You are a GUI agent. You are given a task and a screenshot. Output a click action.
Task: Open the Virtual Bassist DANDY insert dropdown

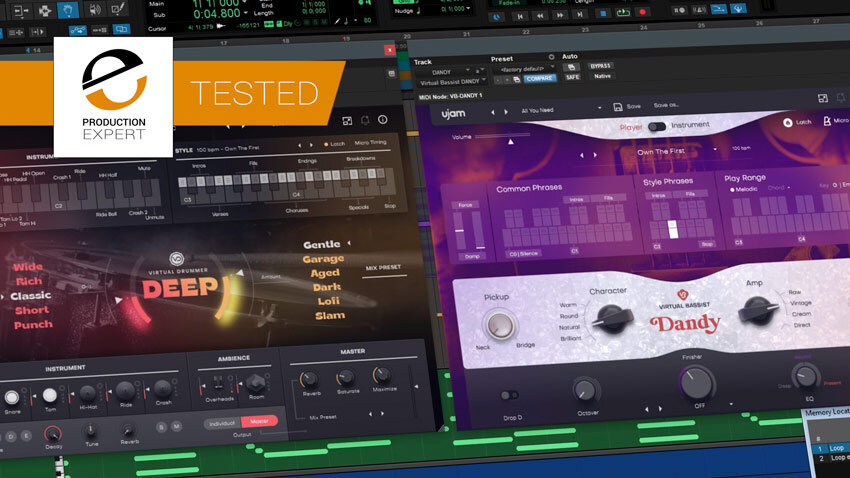pyautogui.click(x=453, y=82)
